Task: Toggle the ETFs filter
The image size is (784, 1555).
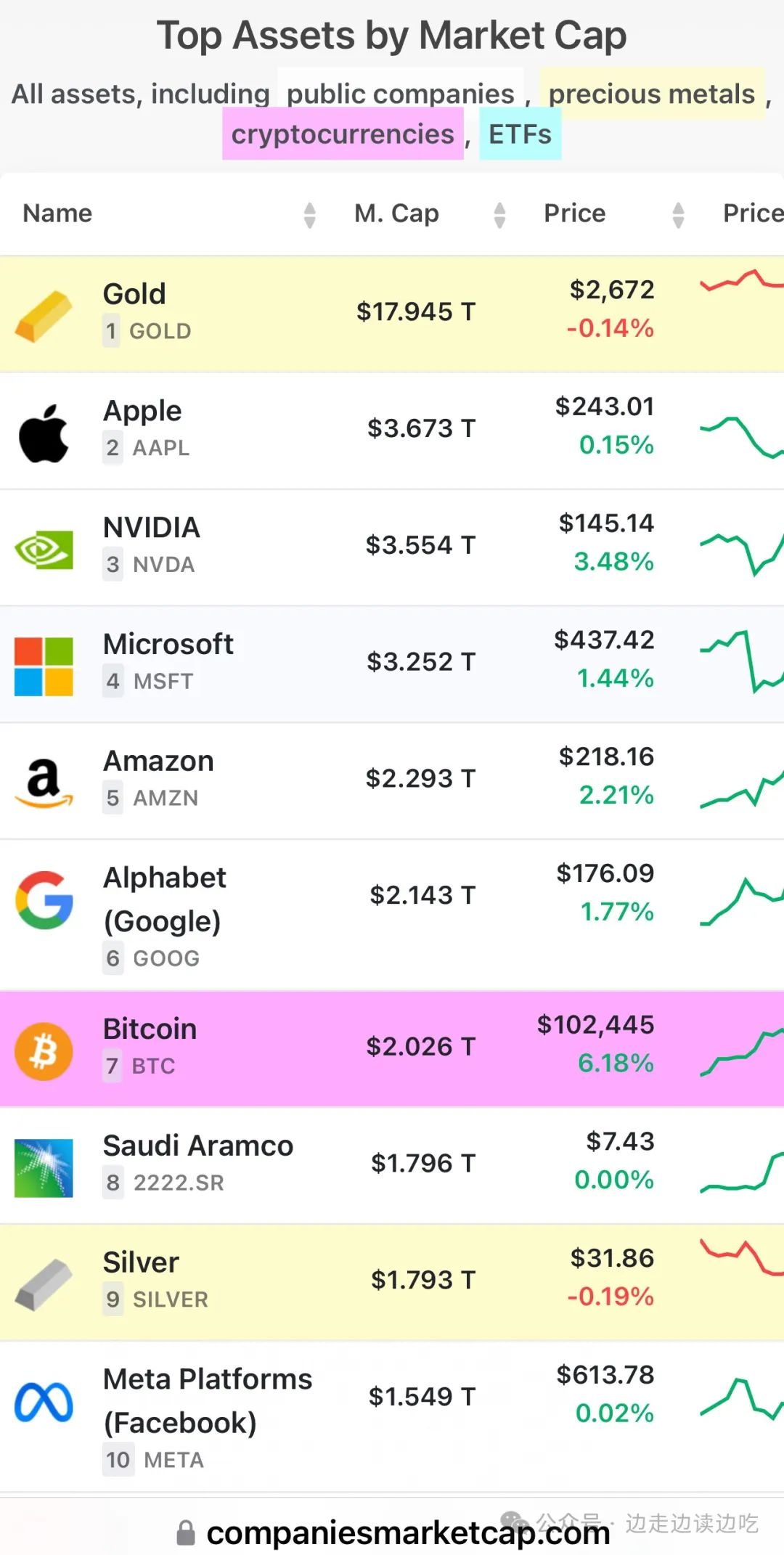Action: click(x=520, y=134)
